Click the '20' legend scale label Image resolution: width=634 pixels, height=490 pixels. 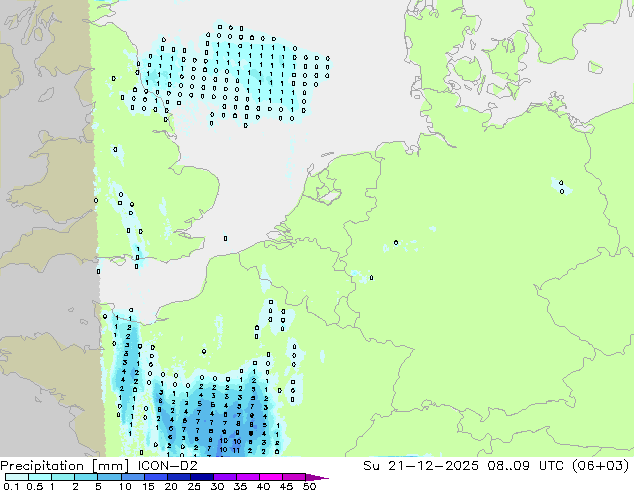pos(171,486)
